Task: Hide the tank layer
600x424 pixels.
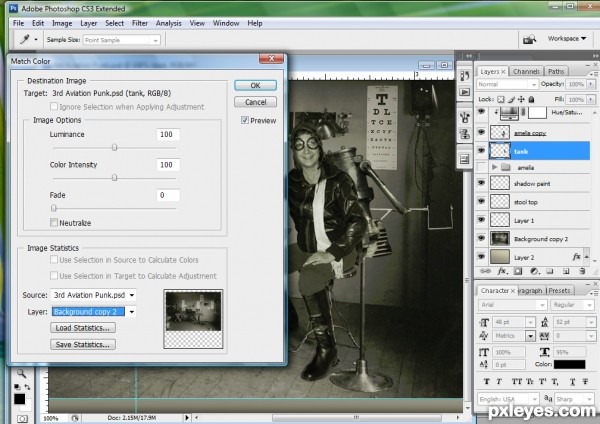Action: coord(481,151)
